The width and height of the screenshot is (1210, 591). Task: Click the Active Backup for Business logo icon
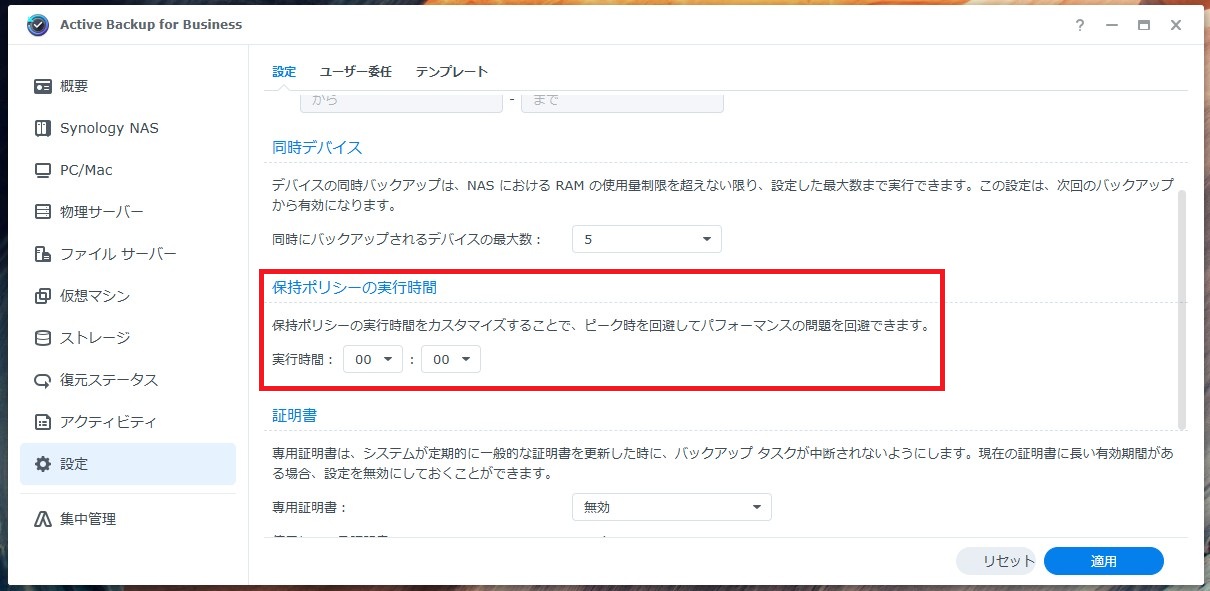[39, 25]
